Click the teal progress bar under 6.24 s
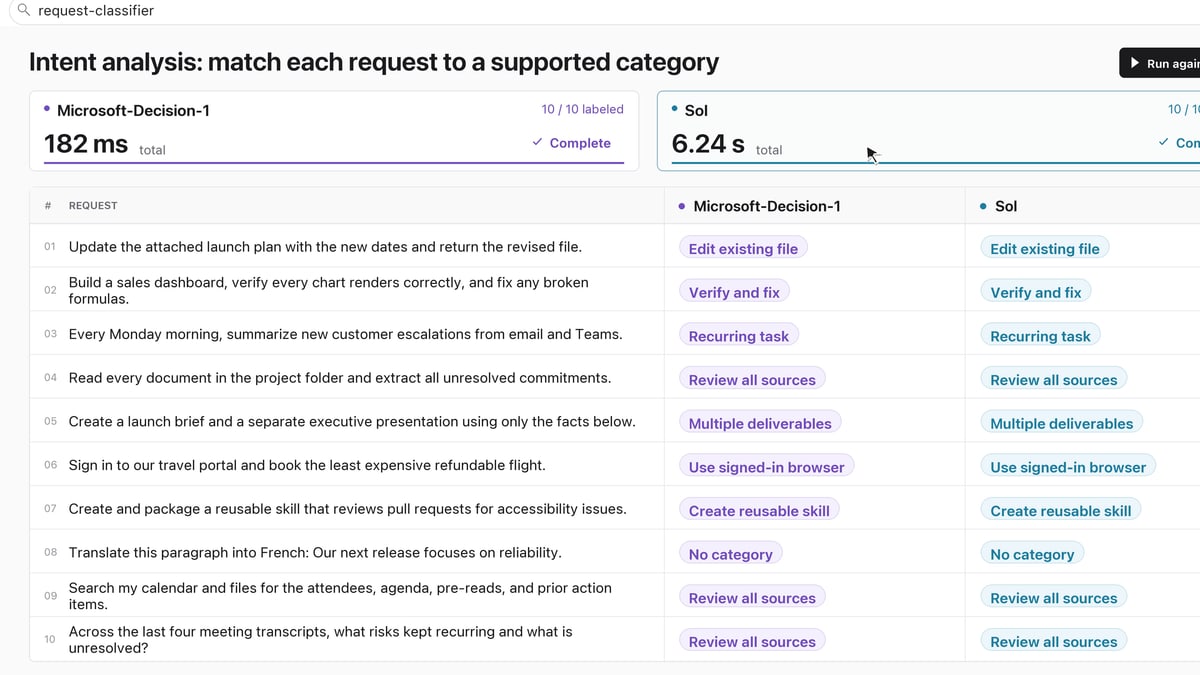 936,162
